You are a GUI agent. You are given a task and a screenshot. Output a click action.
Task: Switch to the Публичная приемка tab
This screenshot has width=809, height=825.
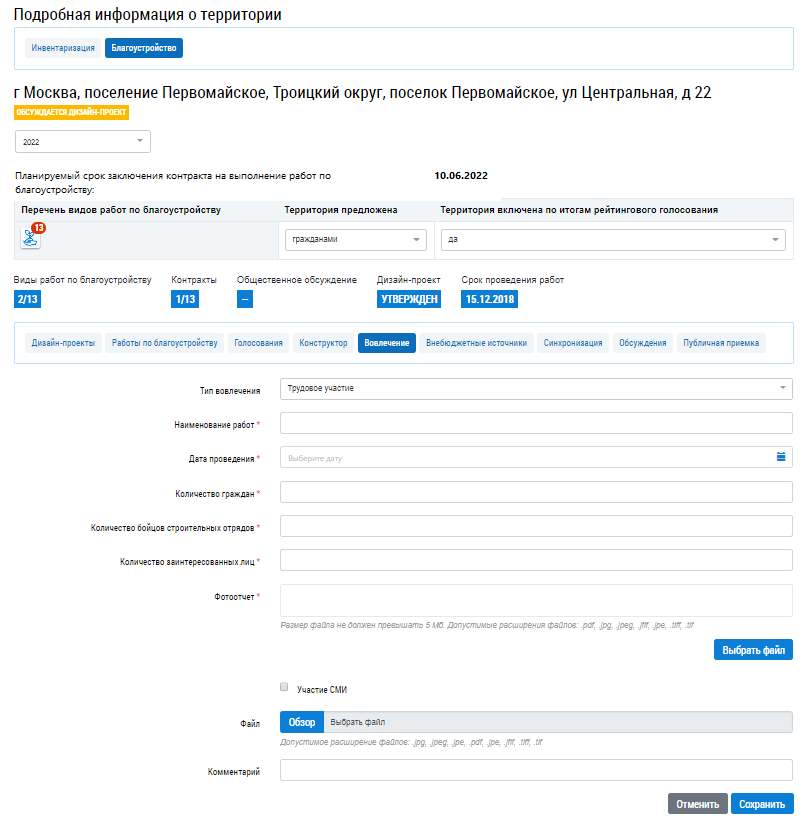(x=721, y=343)
